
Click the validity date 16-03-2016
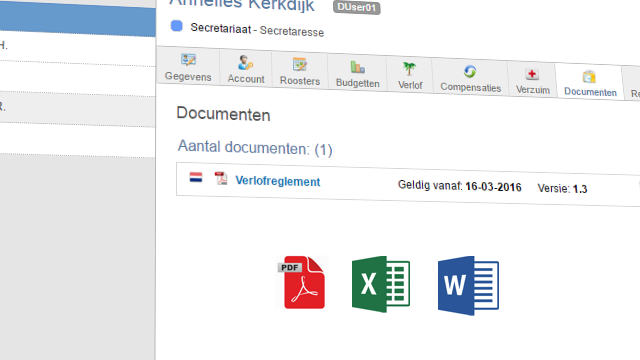point(493,187)
